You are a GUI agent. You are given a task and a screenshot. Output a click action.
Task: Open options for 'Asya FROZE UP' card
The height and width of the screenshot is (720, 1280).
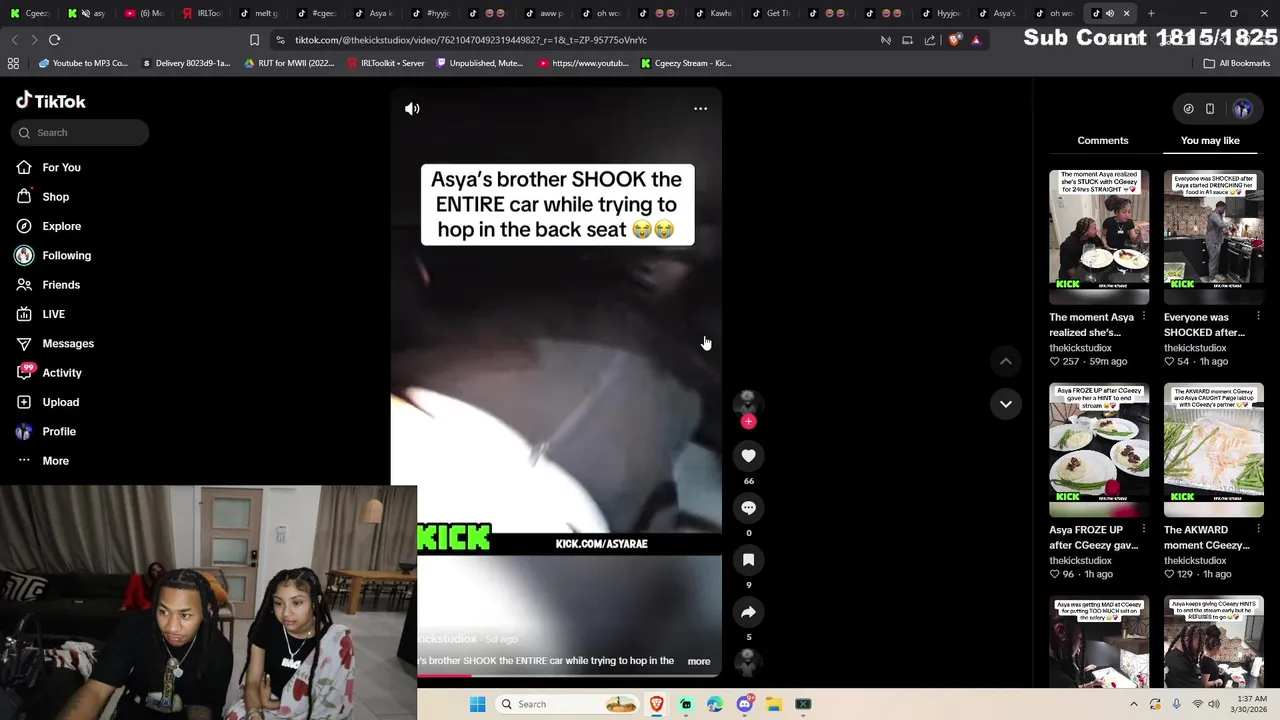[1143, 529]
